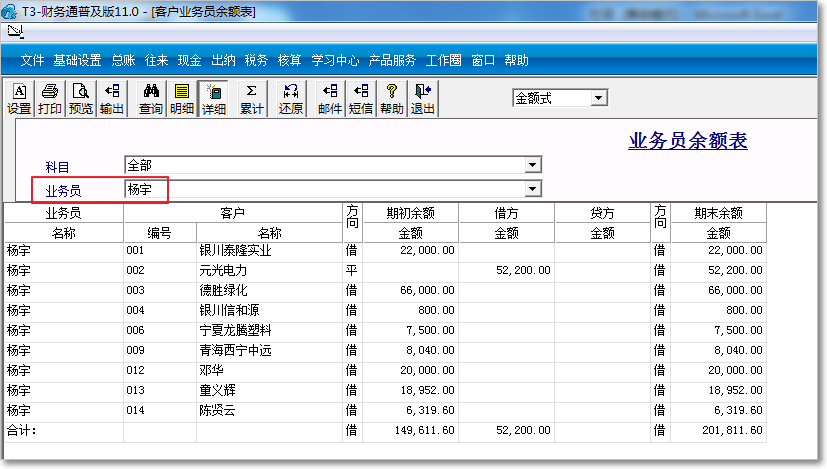The width and height of the screenshot is (827, 469).
Task: Open the 总账 (General Ledger) menu
Action: 124,60
